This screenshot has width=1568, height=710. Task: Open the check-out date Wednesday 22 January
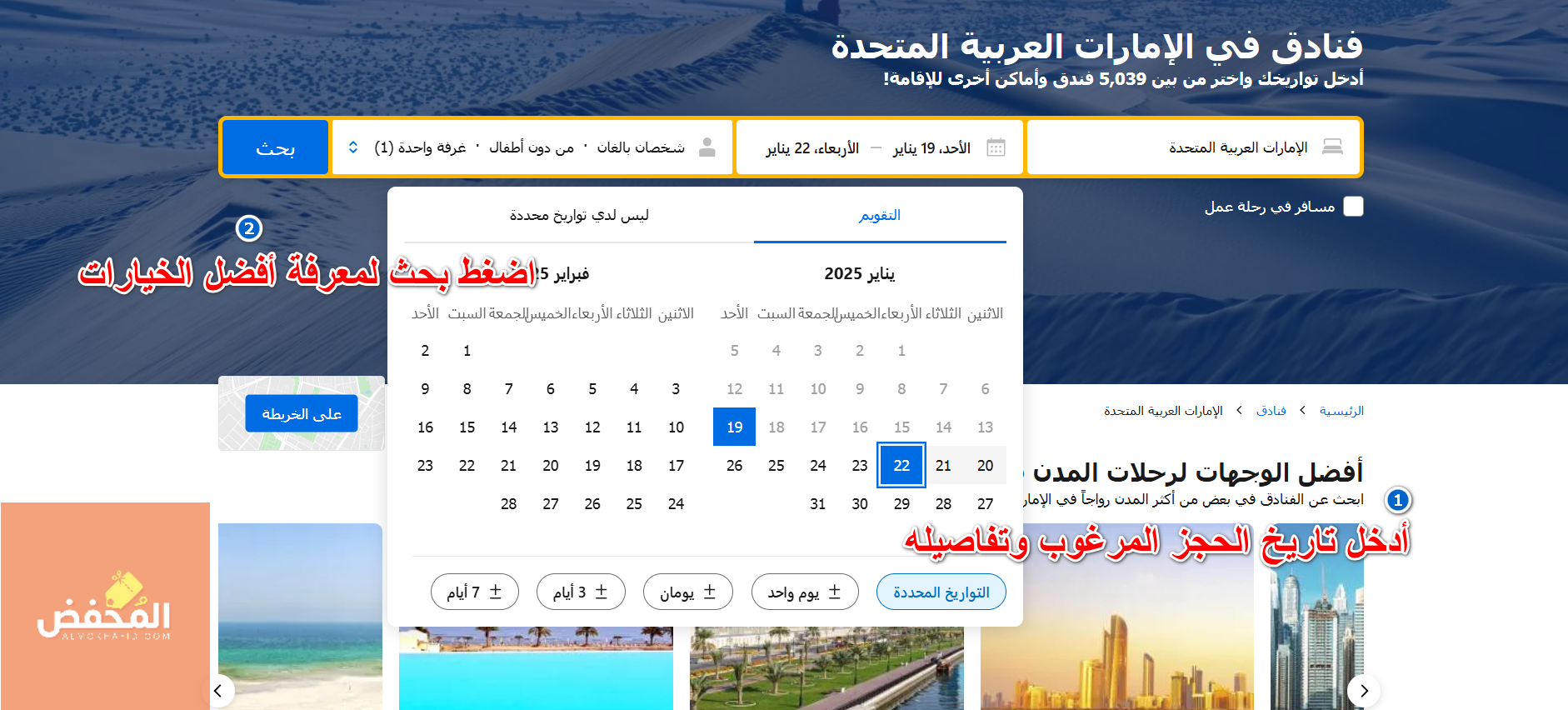812,147
